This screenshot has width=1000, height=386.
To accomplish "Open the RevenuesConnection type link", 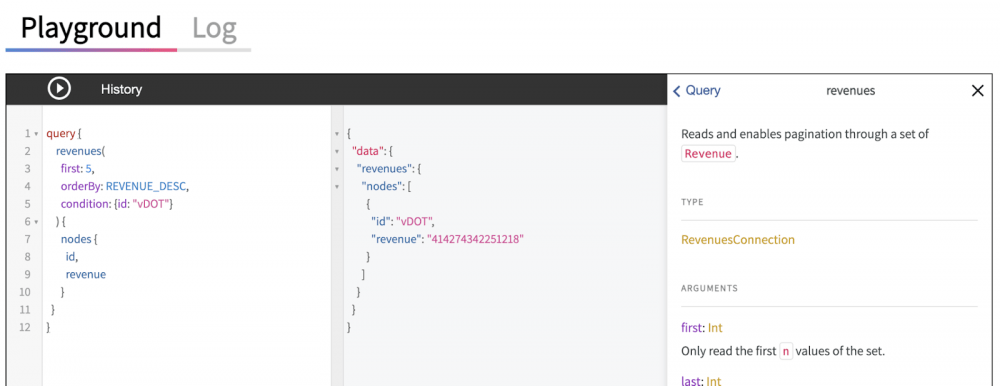I will pos(738,241).
